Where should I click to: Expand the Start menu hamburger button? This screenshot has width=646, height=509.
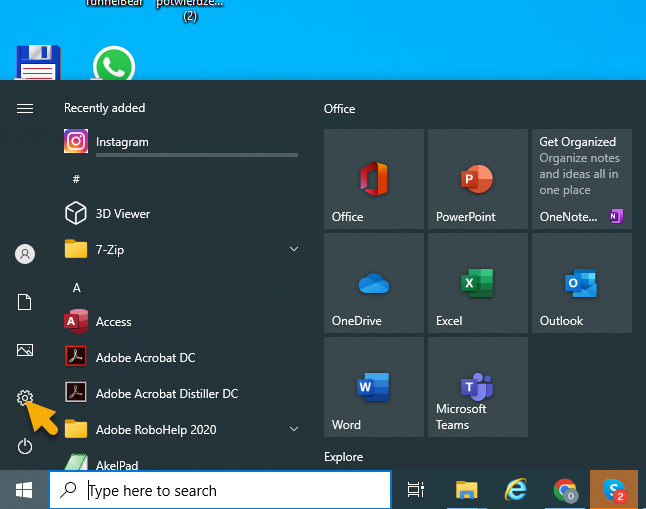click(25, 108)
